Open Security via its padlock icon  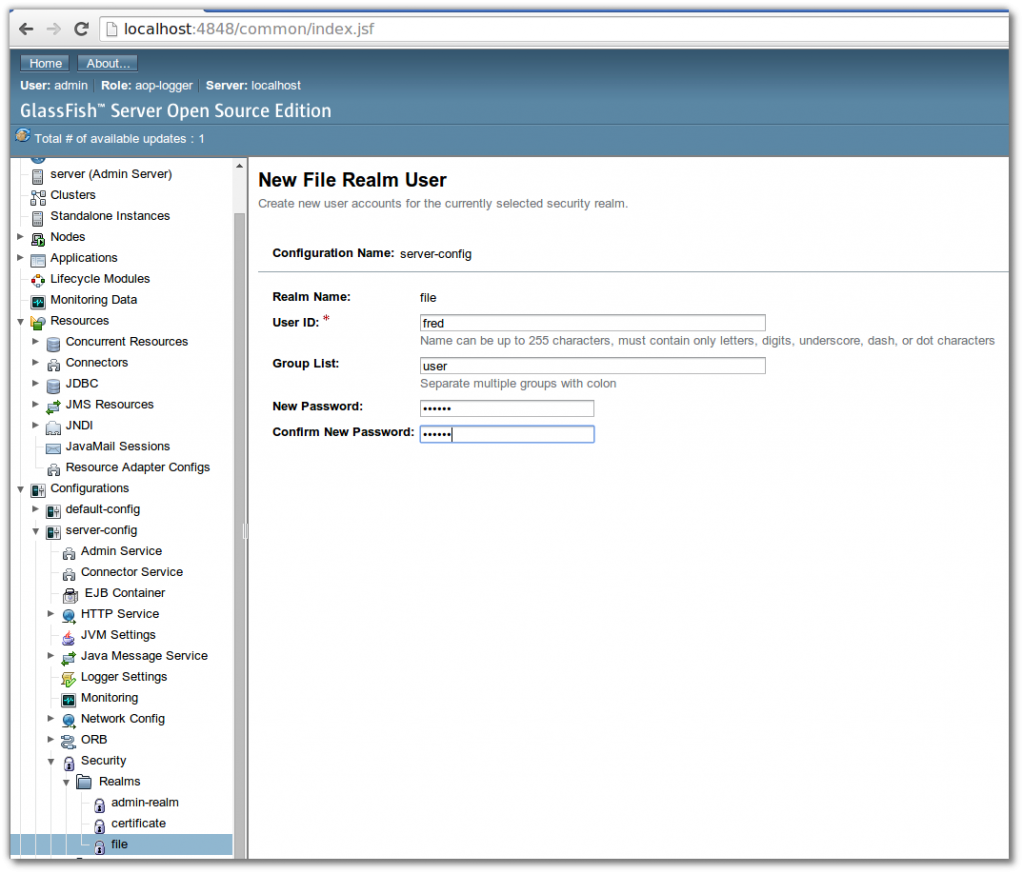pyautogui.click(x=71, y=760)
